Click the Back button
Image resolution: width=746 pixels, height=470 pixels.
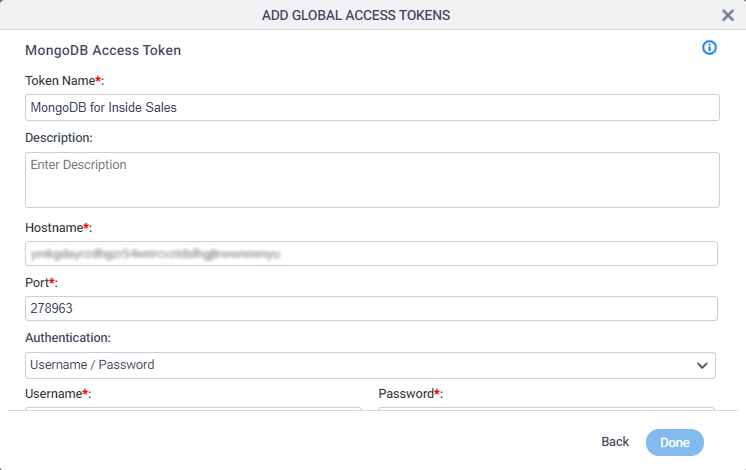[x=615, y=442]
